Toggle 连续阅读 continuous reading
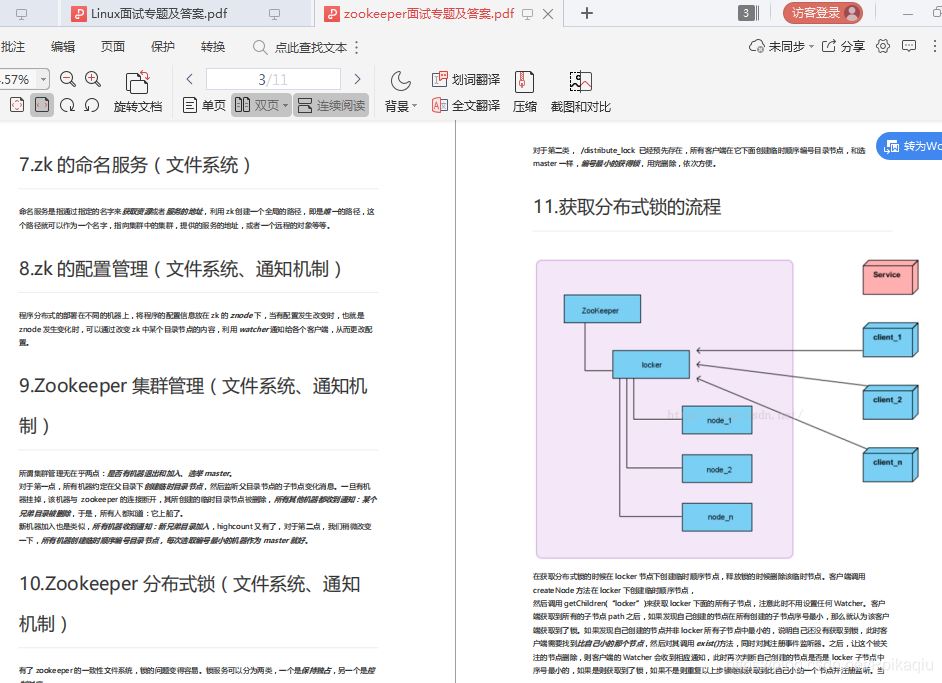Viewport: 942px width, 683px height. coord(331,106)
